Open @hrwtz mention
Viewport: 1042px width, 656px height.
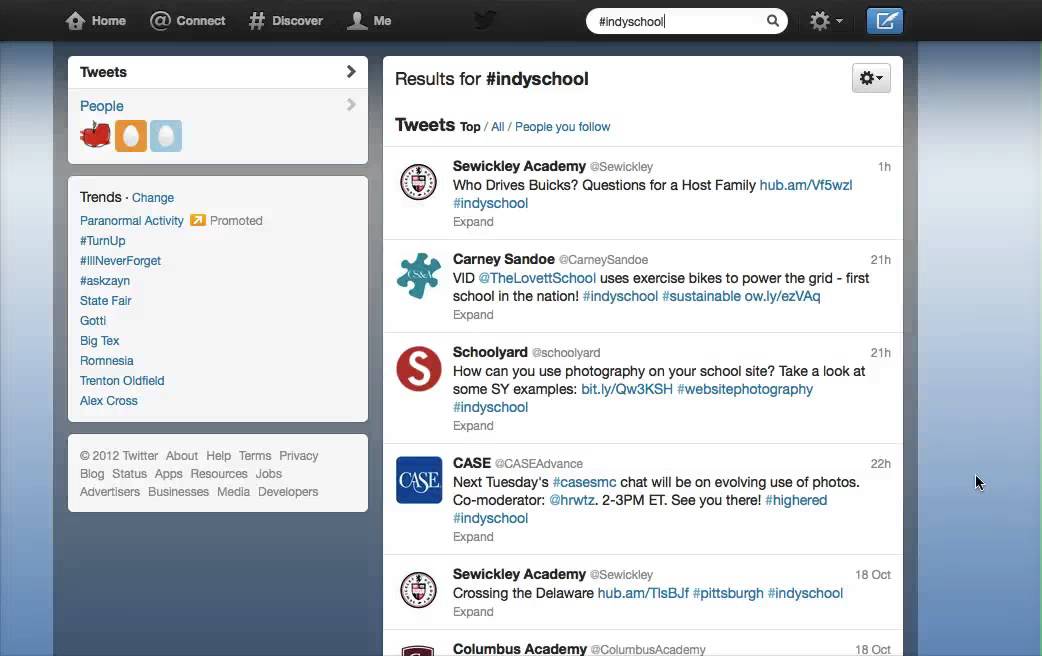pyautogui.click(x=572, y=500)
